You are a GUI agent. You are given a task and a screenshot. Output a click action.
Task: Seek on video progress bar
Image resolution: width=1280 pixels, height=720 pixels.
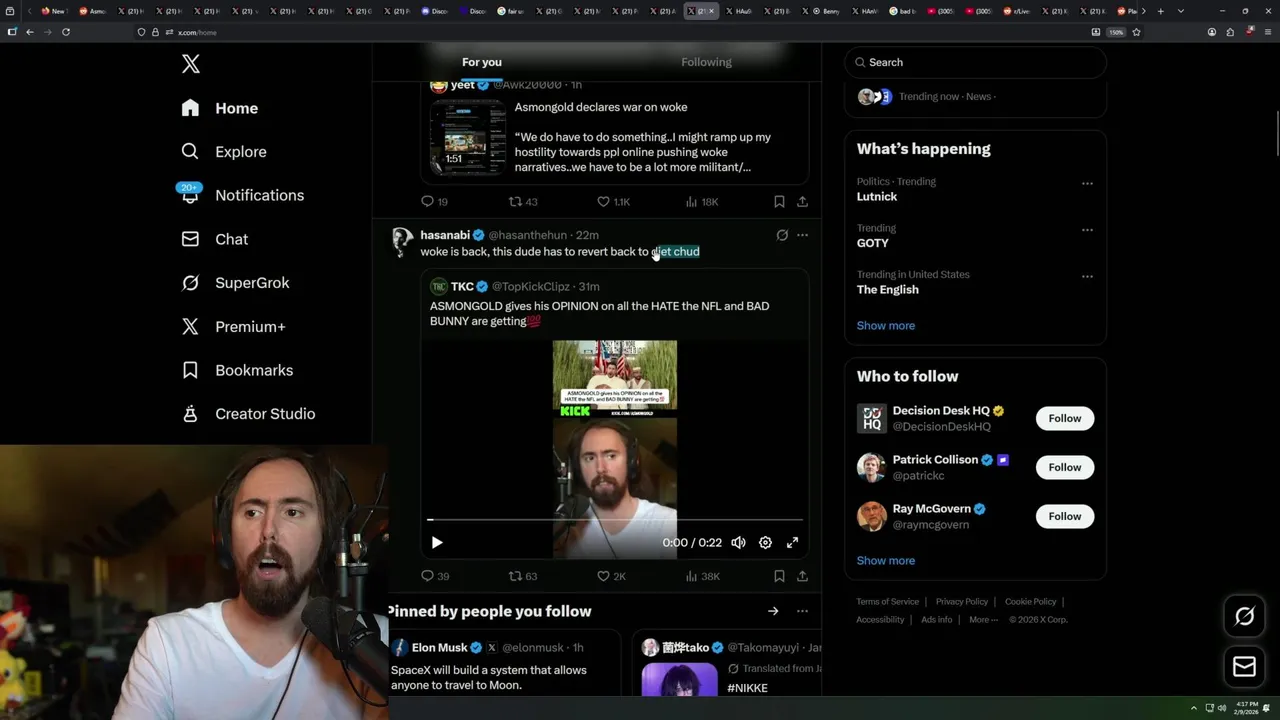[x=615, y=520]
